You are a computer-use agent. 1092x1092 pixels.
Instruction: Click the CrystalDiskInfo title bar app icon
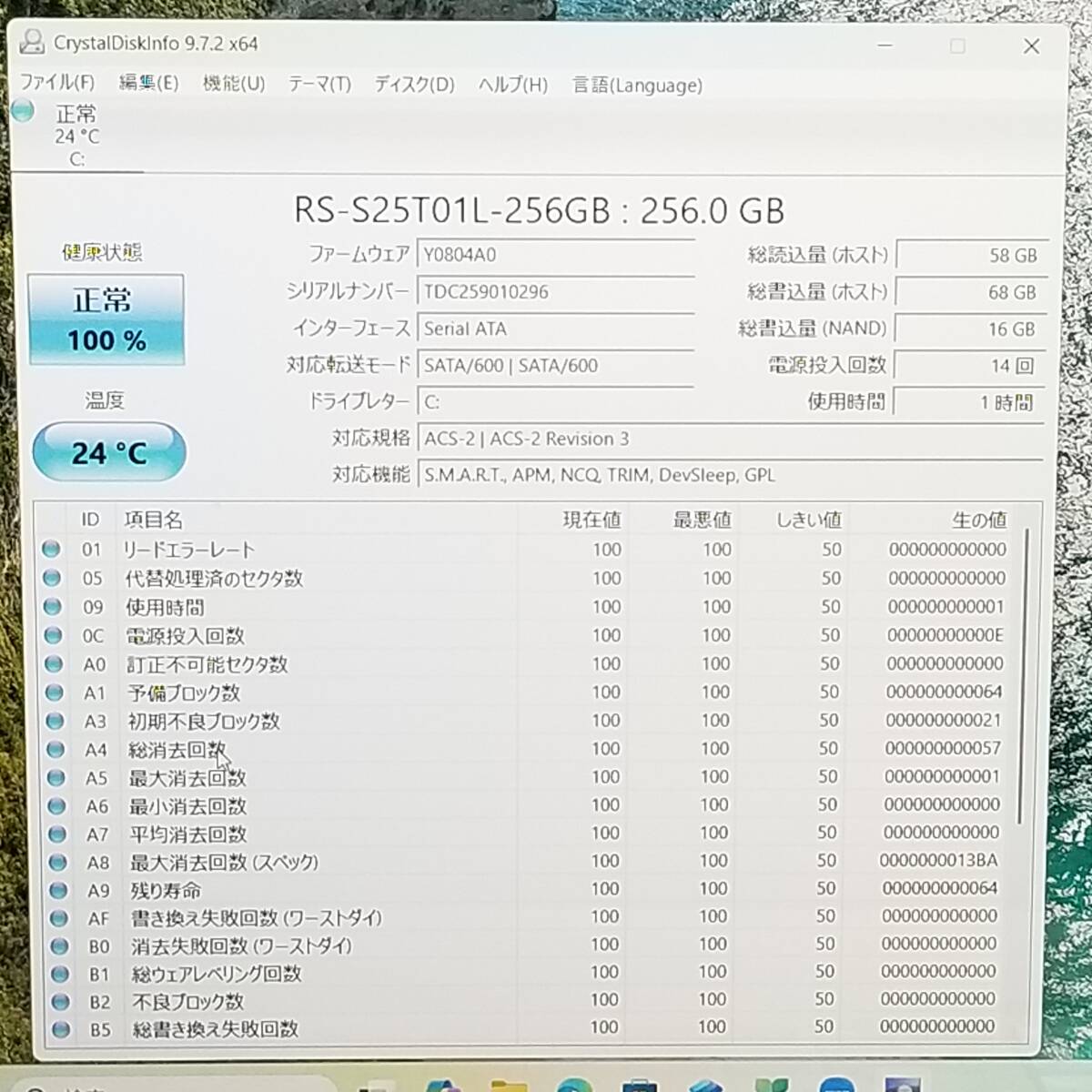tap(33, 42)
